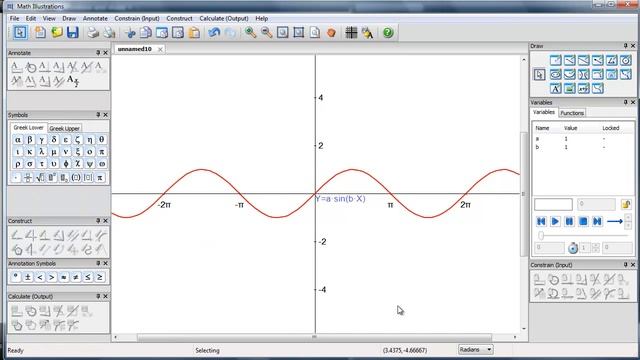Cut selection with the scissors icon
The height and width of the screenshot is (360, 640).
(131, 32)
